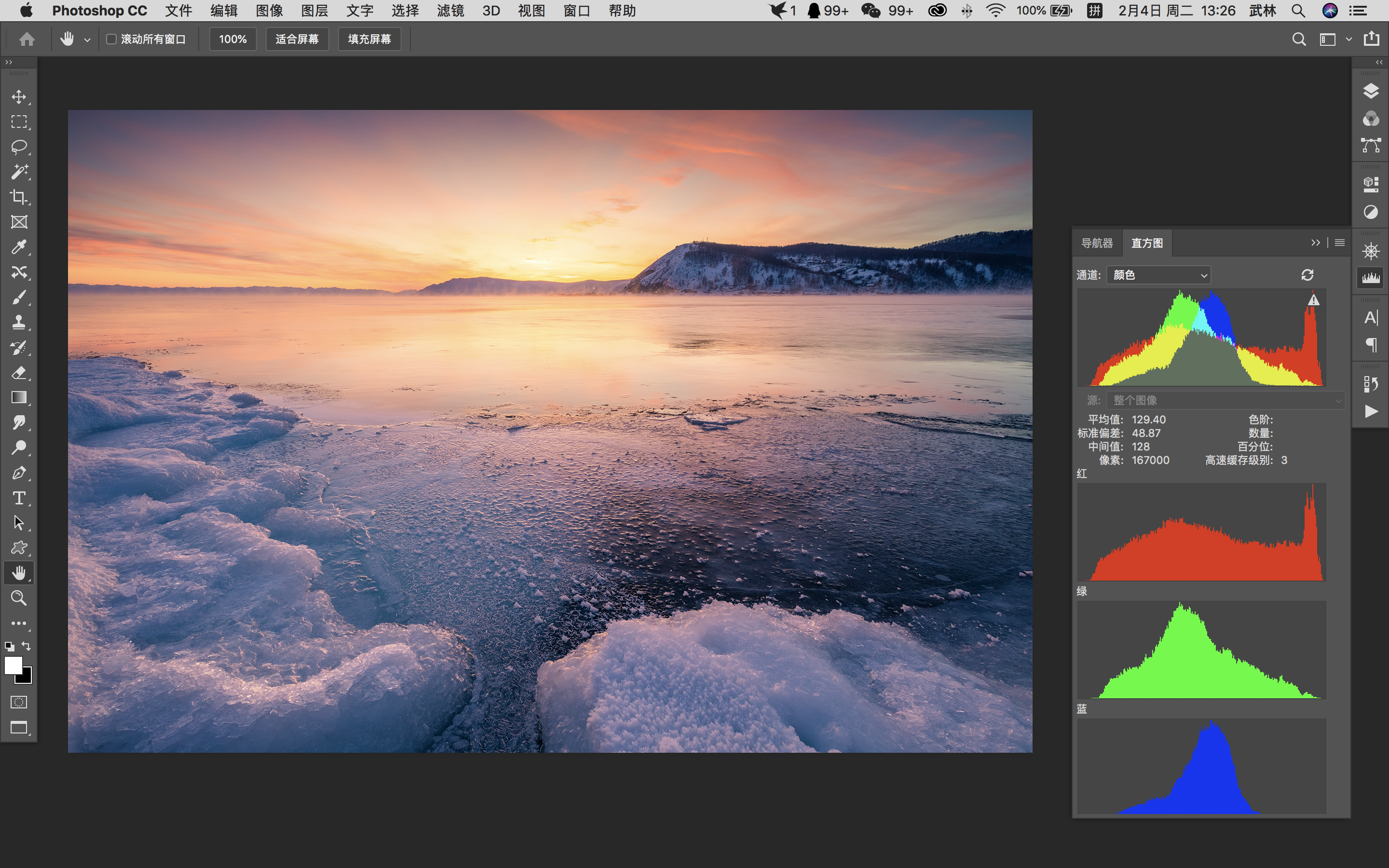Select the Eyedropper tool
Viewport: 1389px width, 868px height.
point(19,247)
